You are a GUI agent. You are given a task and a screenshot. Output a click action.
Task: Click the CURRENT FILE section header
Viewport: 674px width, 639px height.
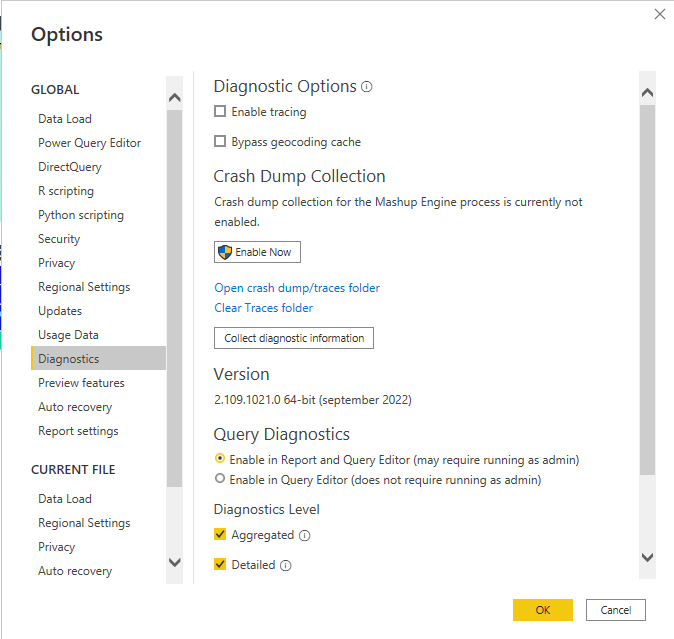pos(73,470)
